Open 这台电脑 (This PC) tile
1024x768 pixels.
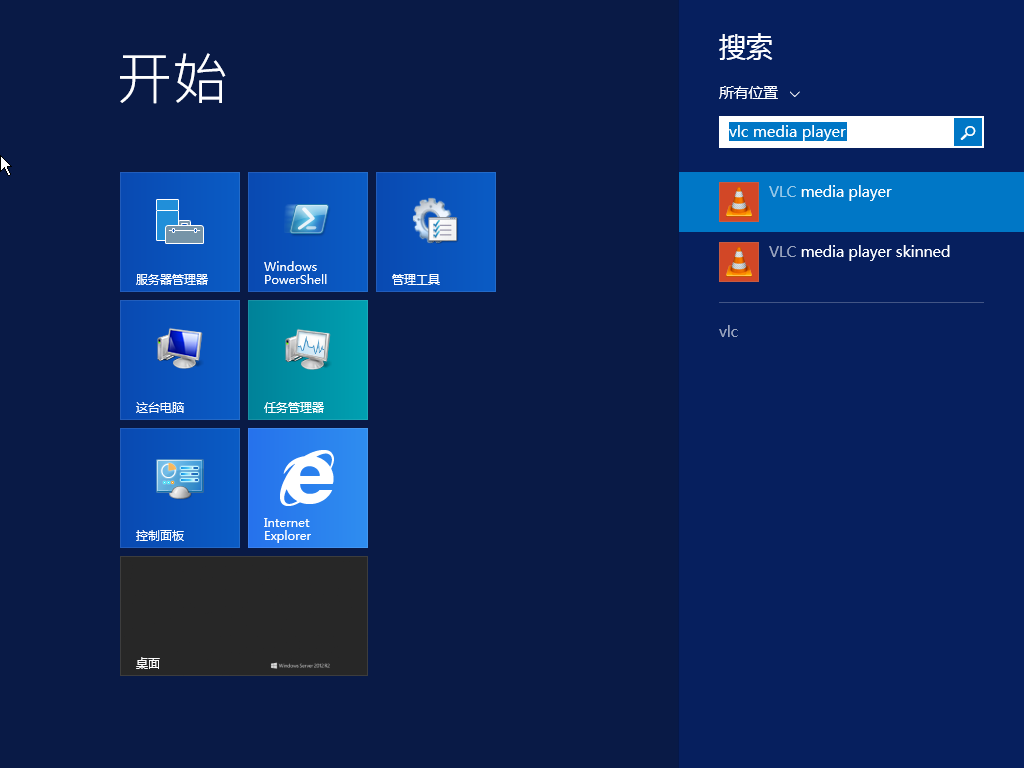179,359
